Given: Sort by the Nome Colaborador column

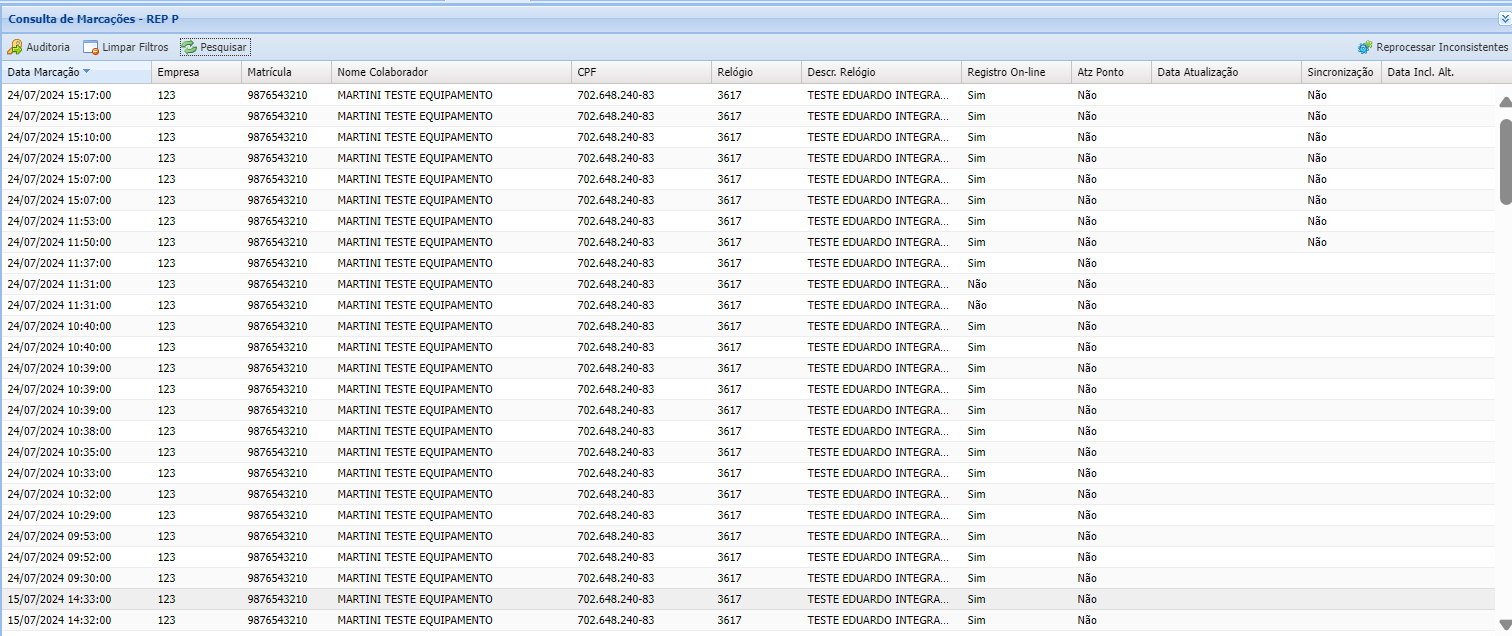Looking at the screenshot, I should (x=451, y=72).
